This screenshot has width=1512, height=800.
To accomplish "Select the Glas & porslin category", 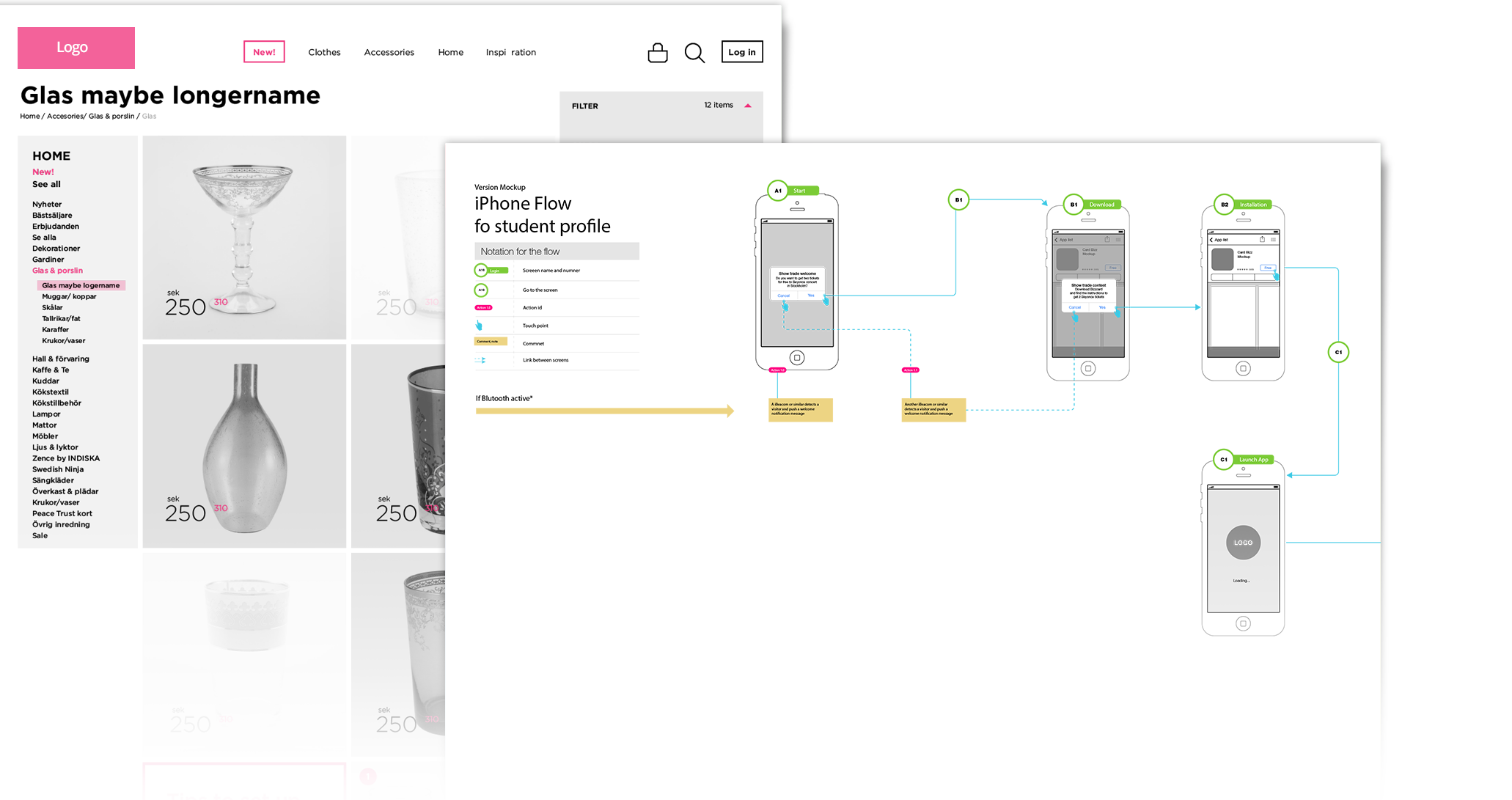I will pos(57,271).
